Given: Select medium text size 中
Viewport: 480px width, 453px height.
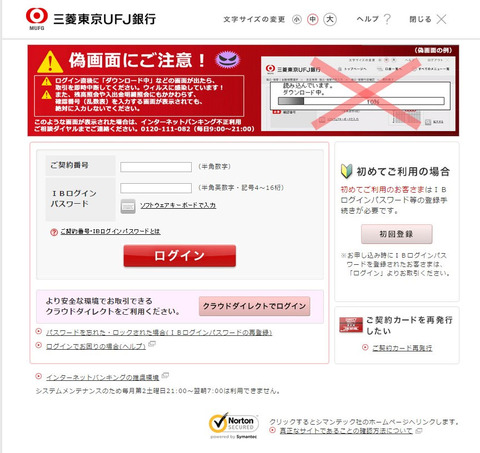Looking at the screenshot, I should [x=313, y=19].
